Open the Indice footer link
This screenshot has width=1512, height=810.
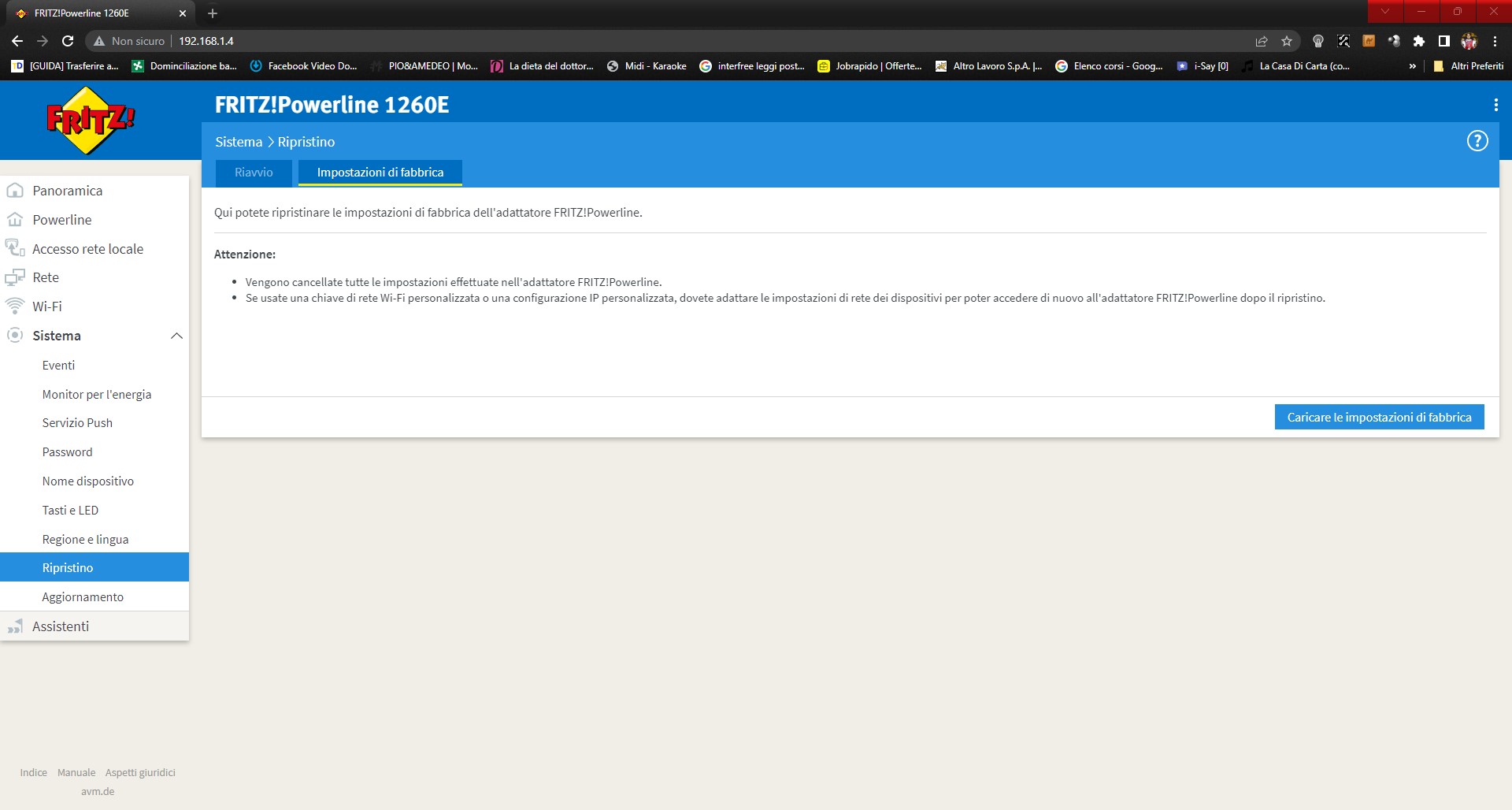pyautogui.click(x=33, y=773)
